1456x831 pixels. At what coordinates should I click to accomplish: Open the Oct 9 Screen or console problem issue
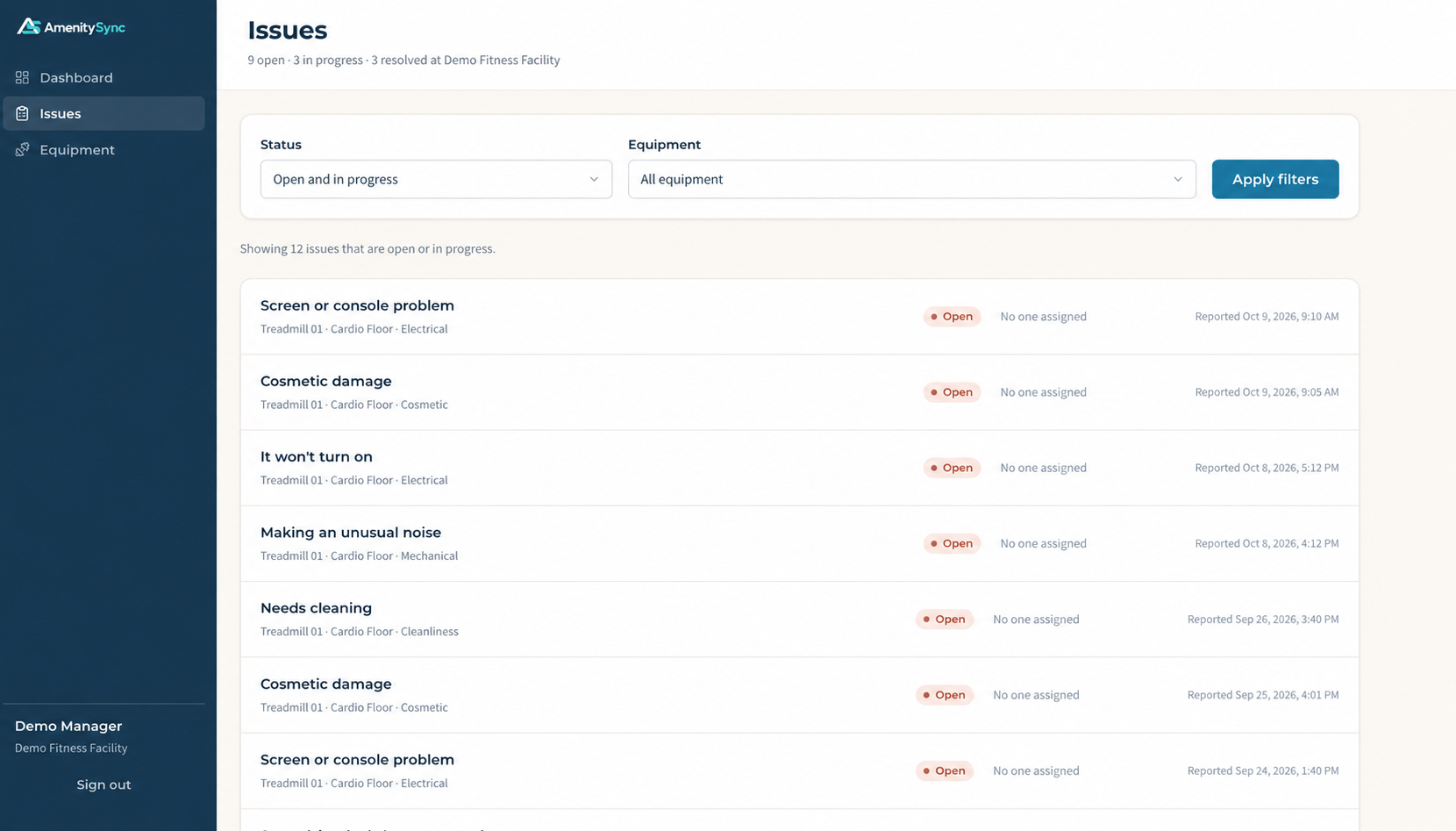[800, 317]
